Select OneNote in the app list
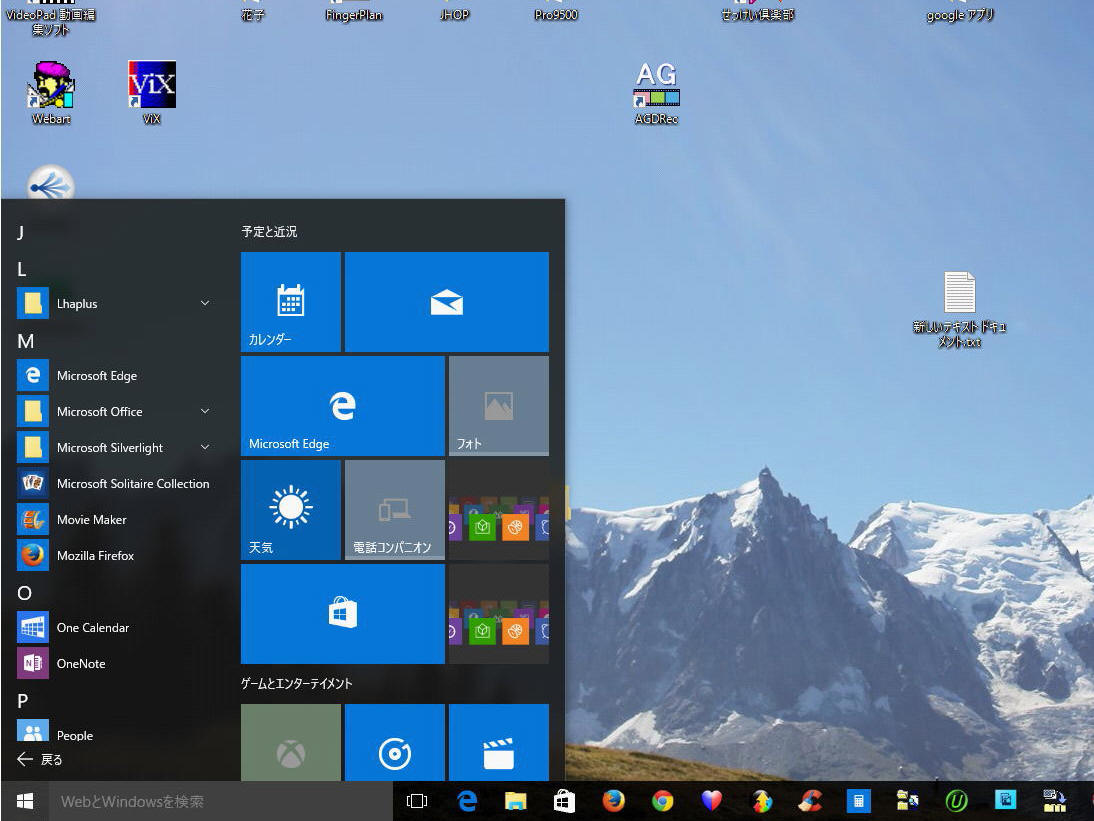Image resolution: width=1094 pixels, height=821 pixels. [x=80, y=663]
